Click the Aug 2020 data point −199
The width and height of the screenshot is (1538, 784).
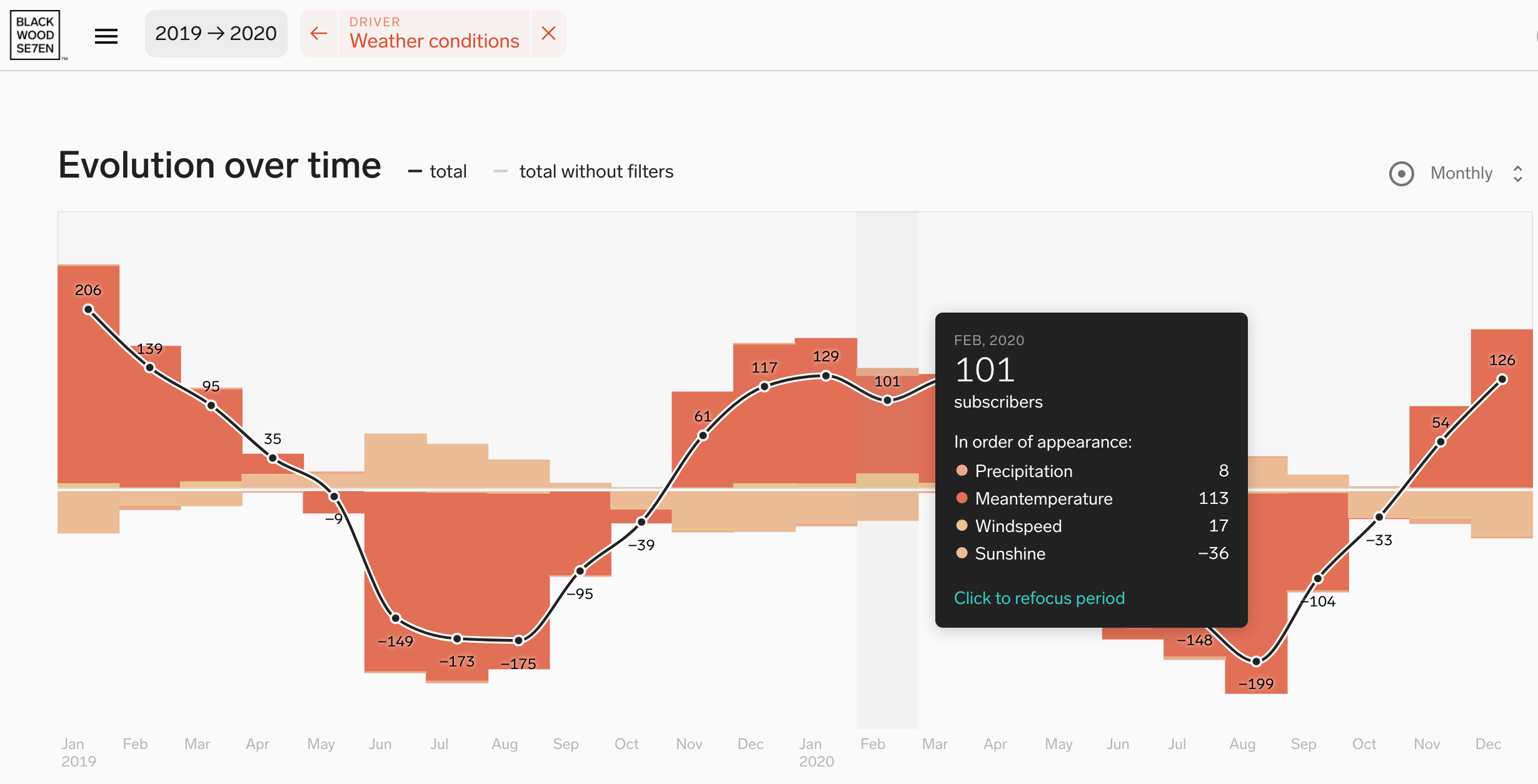click(x=1256, y=661)
